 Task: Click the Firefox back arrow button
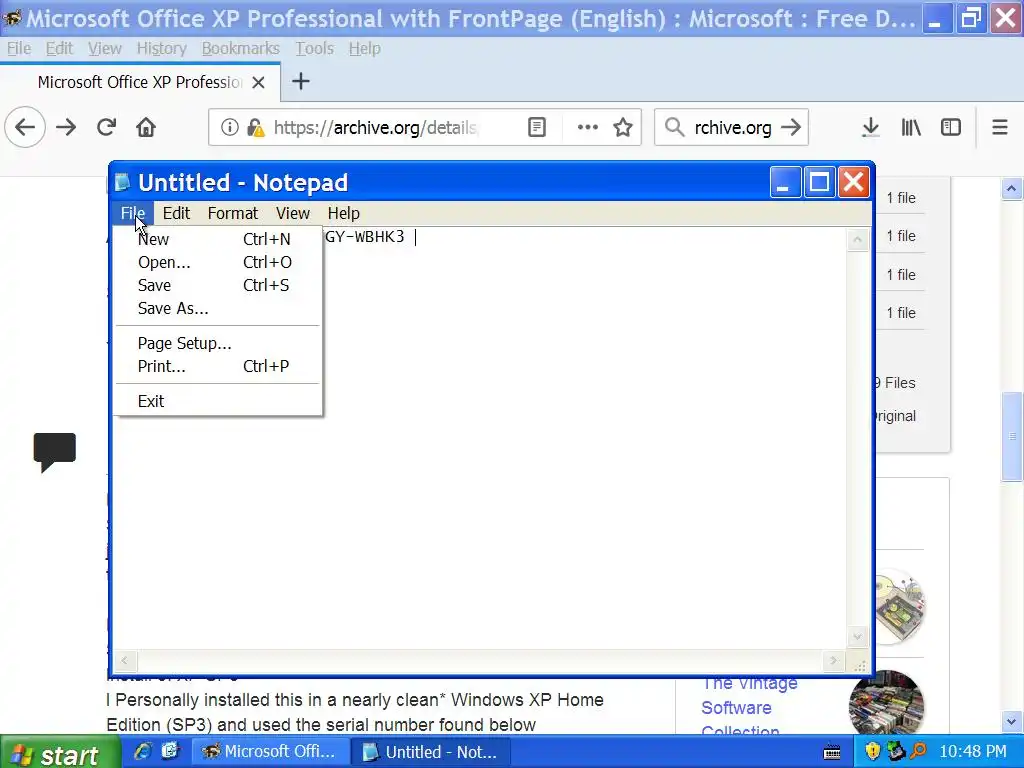click(x=25, y=127)
